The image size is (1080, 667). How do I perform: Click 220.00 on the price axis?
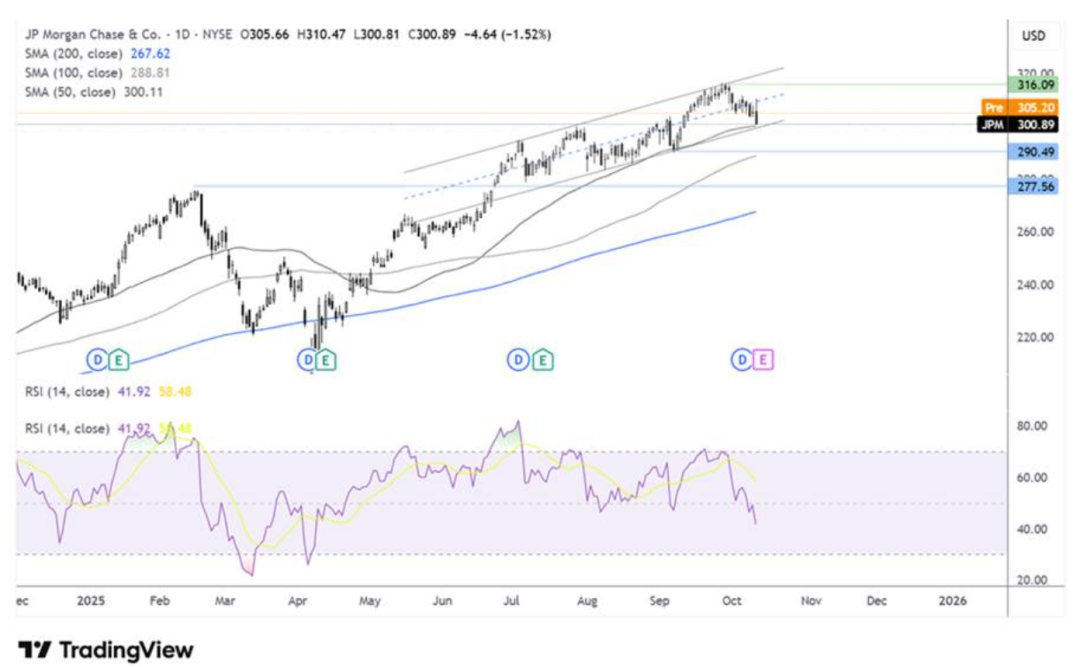1035,337
